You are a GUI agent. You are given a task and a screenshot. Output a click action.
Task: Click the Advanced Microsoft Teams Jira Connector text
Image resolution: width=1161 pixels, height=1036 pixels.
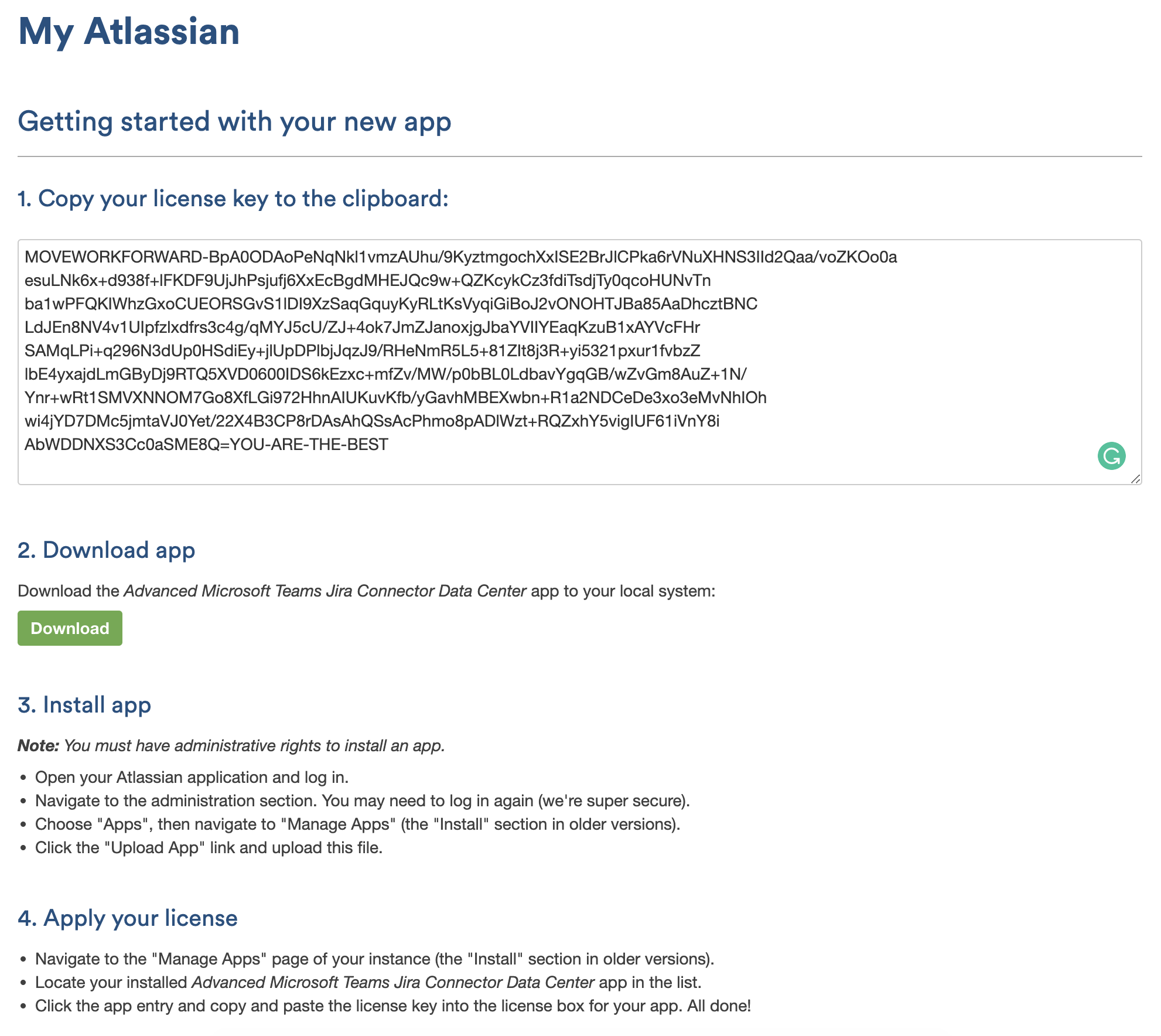click(x=324, y=591)
